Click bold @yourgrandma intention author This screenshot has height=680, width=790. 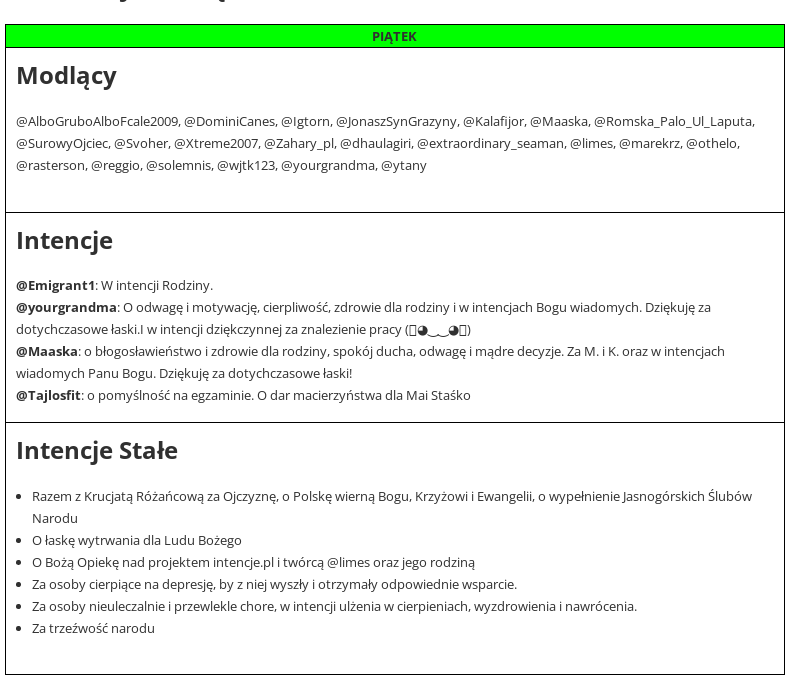point(66,308)
